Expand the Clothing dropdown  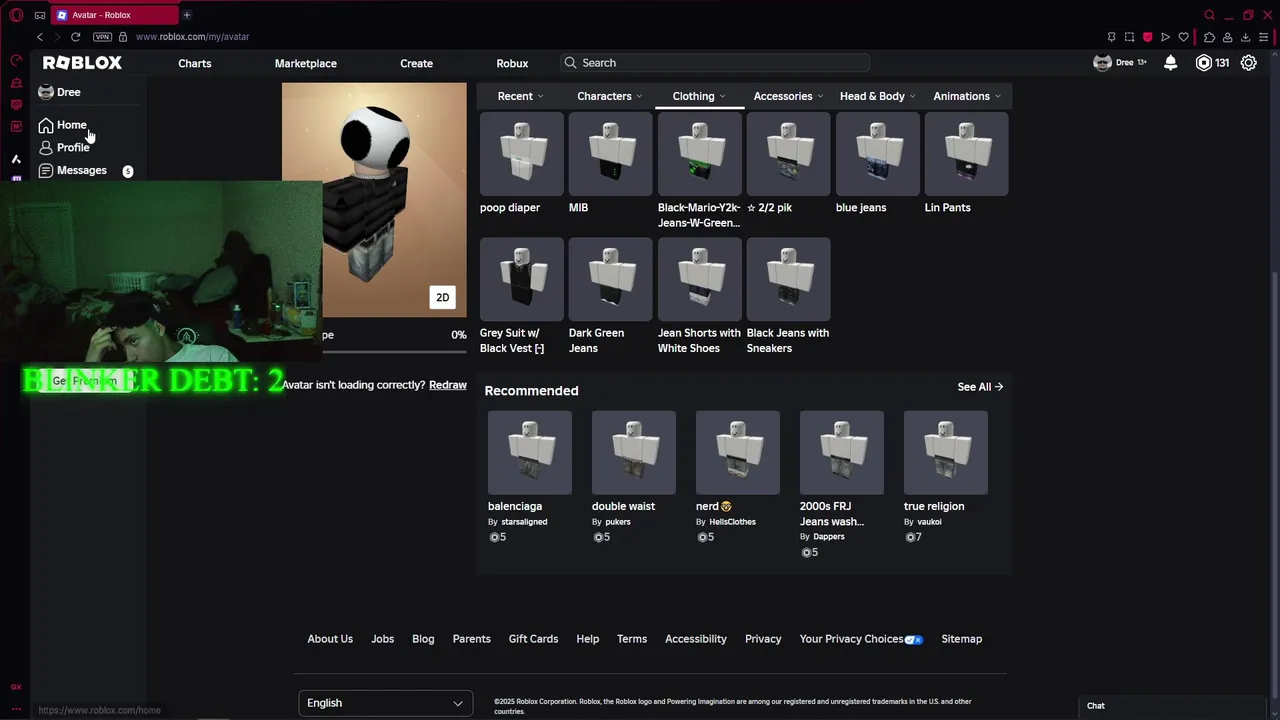click(x=699, y=96)
